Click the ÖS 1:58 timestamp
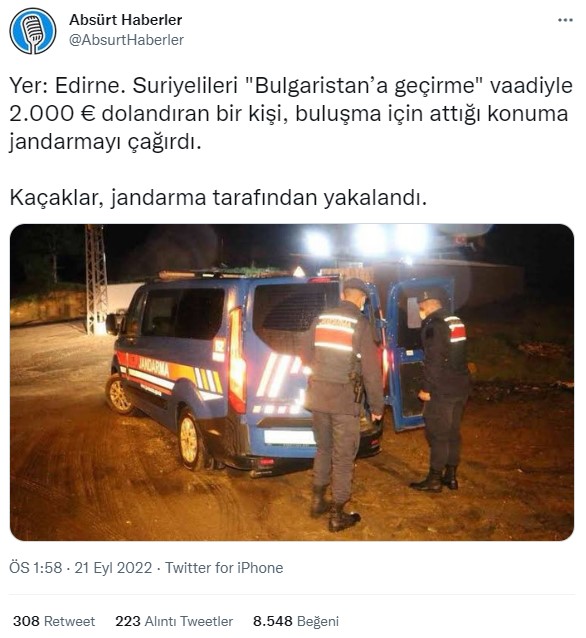This screenshot has width=586, height=638. [x=35, y=568]
